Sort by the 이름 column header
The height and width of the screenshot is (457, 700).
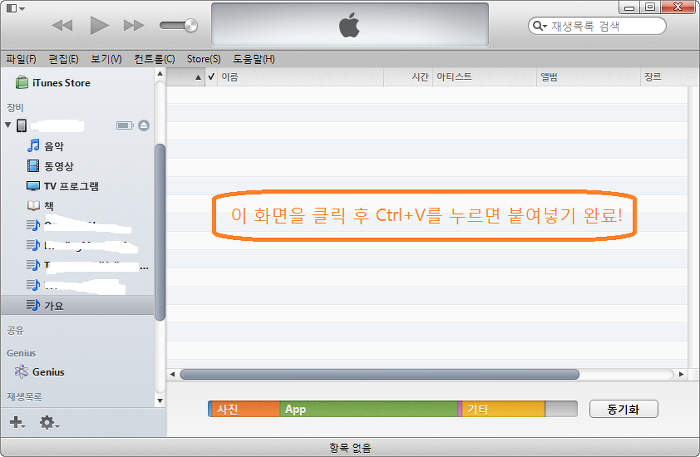pos(300,77)
